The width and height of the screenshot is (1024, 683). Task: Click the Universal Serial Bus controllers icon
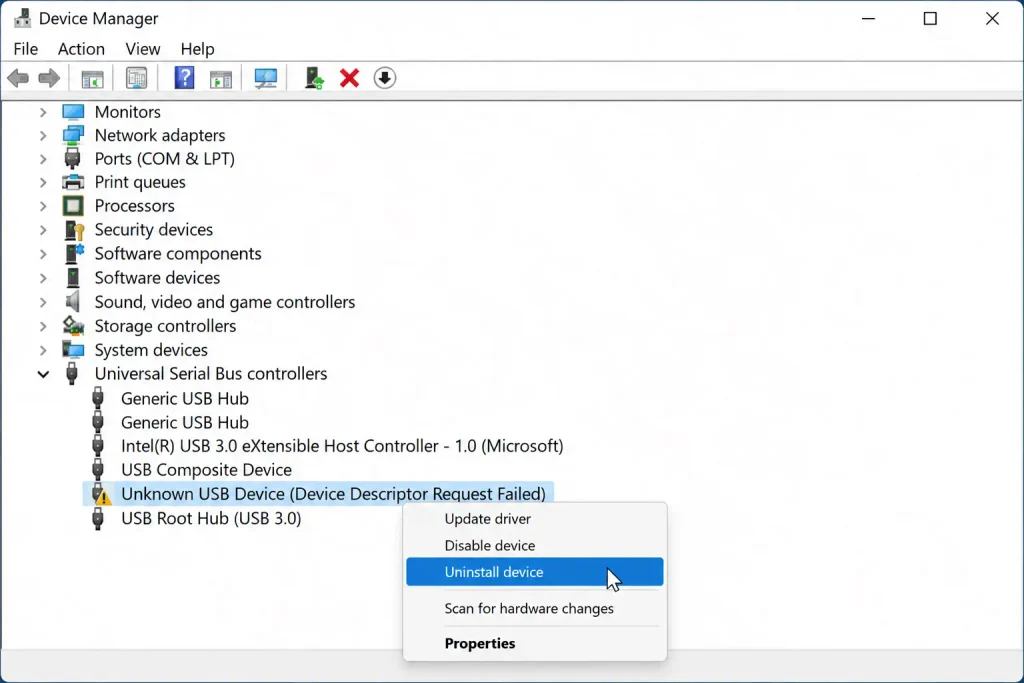(72, 373)
